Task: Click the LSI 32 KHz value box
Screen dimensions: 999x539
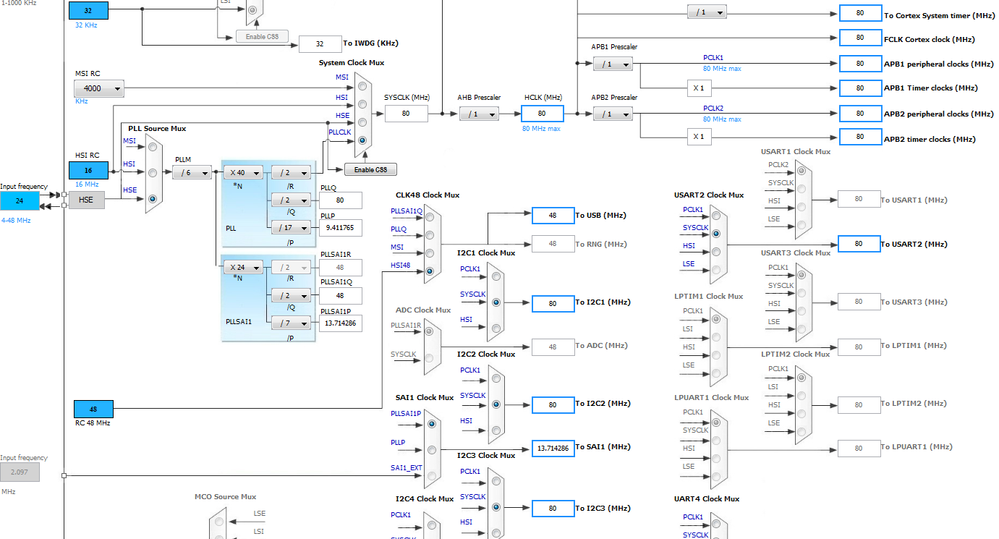Action: [89, 11]
